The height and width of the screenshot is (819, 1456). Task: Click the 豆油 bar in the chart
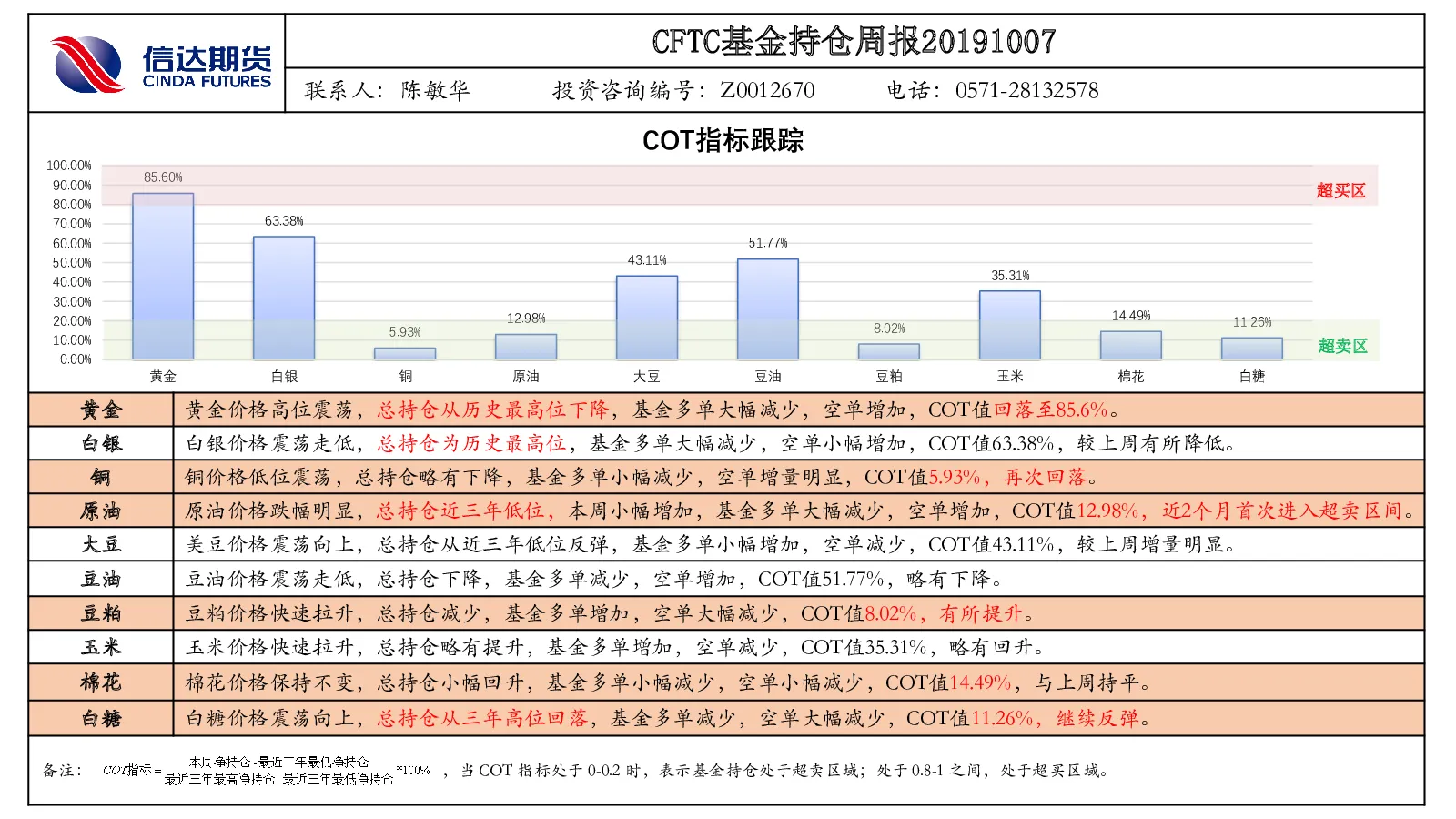coord(768,309)
